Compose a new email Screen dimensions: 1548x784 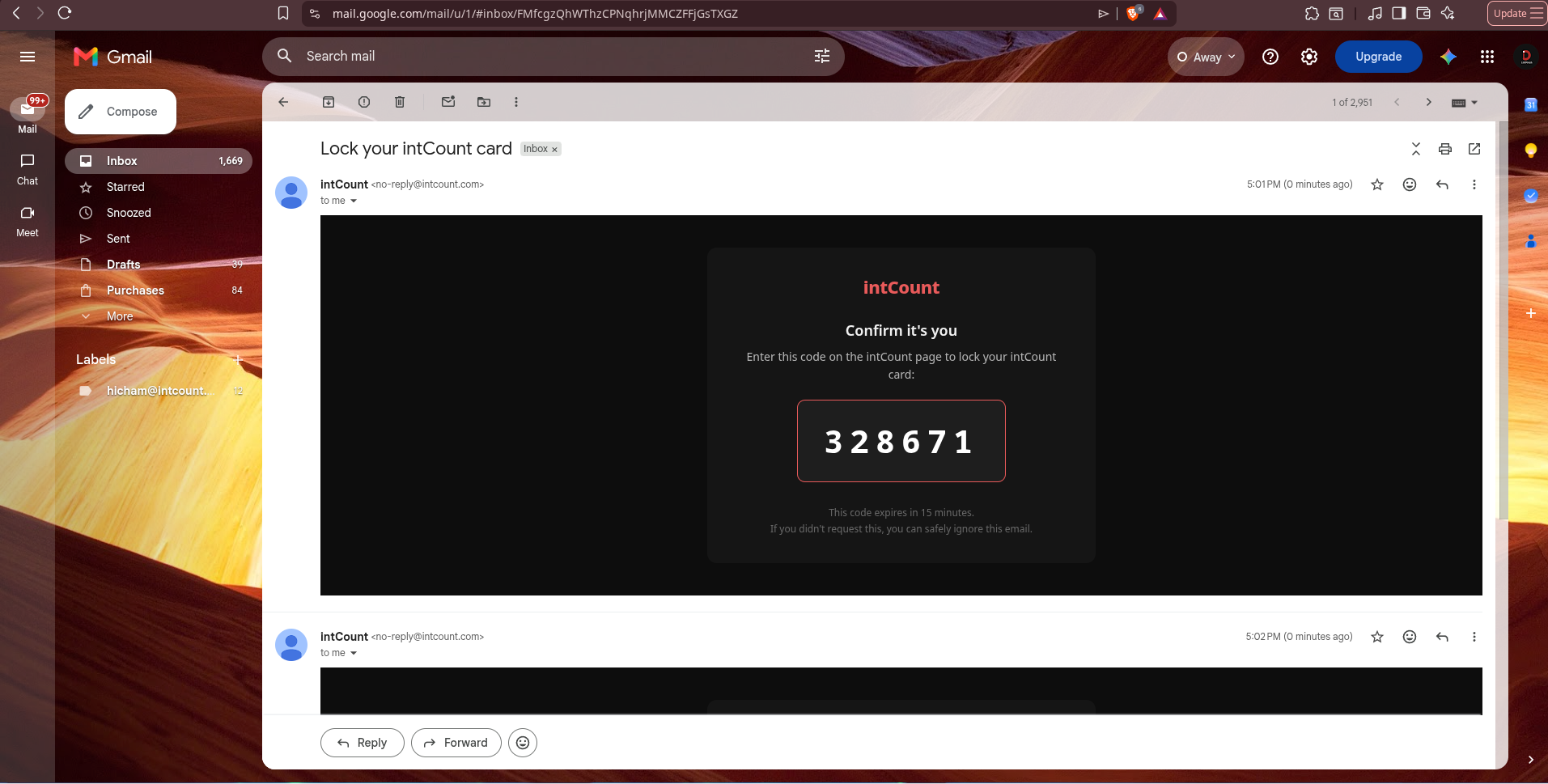[x=121, y=112]
